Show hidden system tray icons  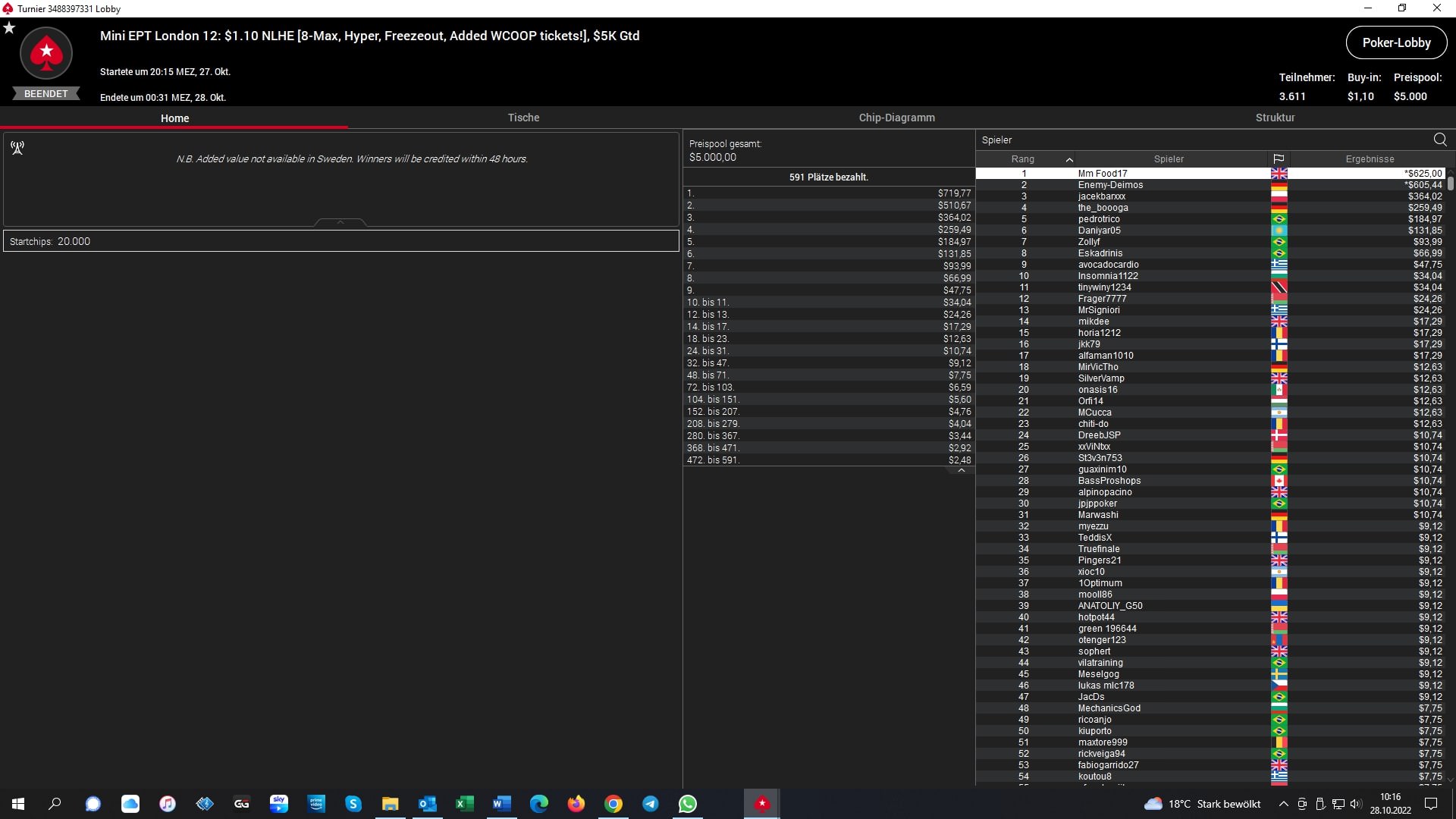[1283, 804]
